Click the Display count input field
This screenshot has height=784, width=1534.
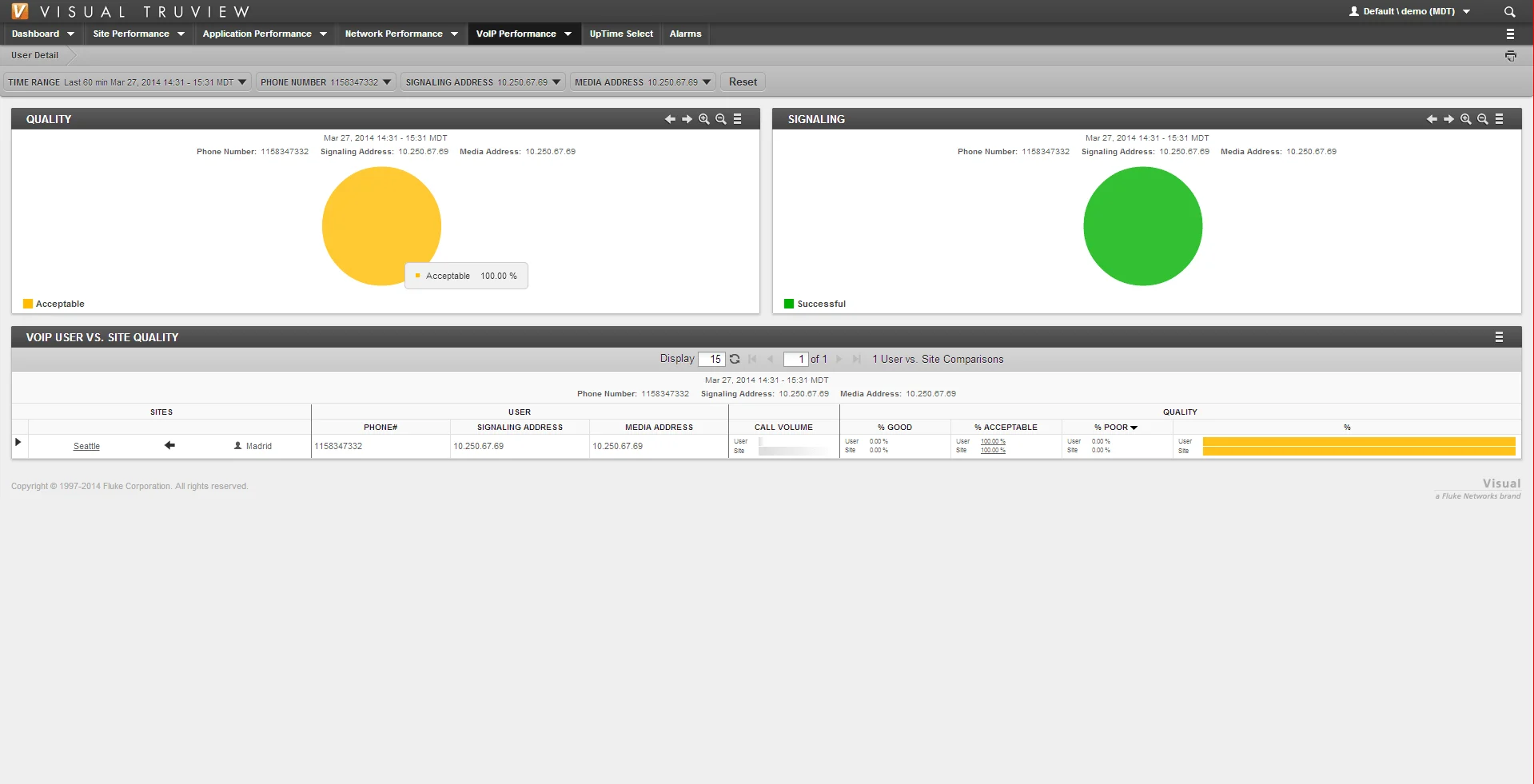coord(711,359)
